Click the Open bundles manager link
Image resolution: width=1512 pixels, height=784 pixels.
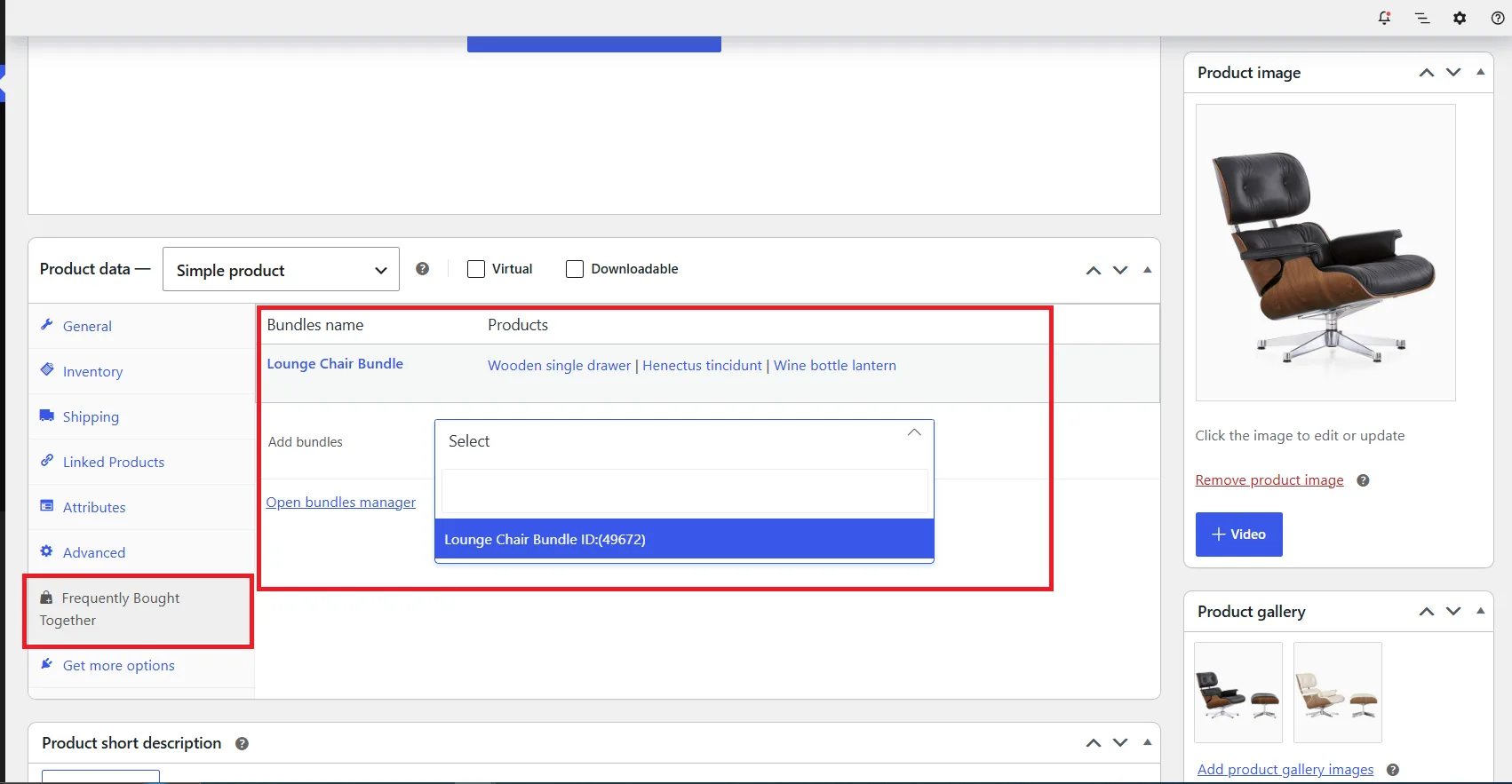pos(341,503)
